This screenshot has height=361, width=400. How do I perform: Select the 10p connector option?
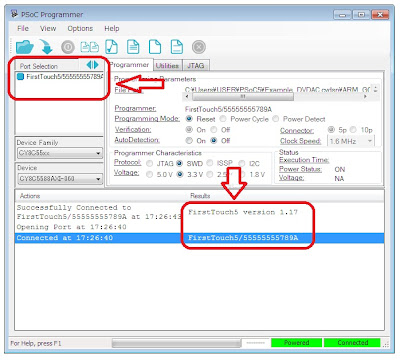point(353,129)
